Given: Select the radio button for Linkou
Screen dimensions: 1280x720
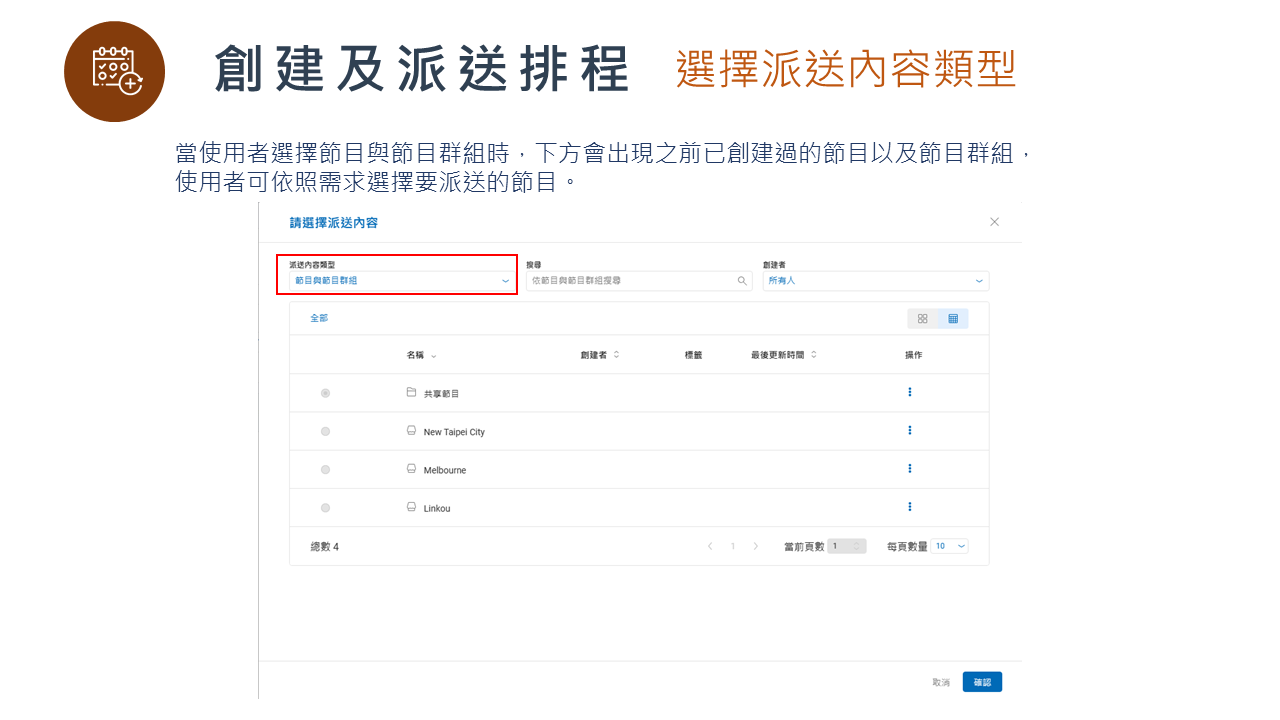Looking at the screenshot, I should coord(324,507).
